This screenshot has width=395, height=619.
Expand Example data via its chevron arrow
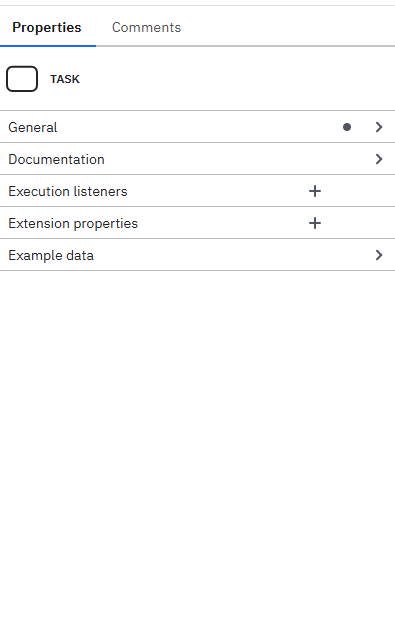click(379, 255)
